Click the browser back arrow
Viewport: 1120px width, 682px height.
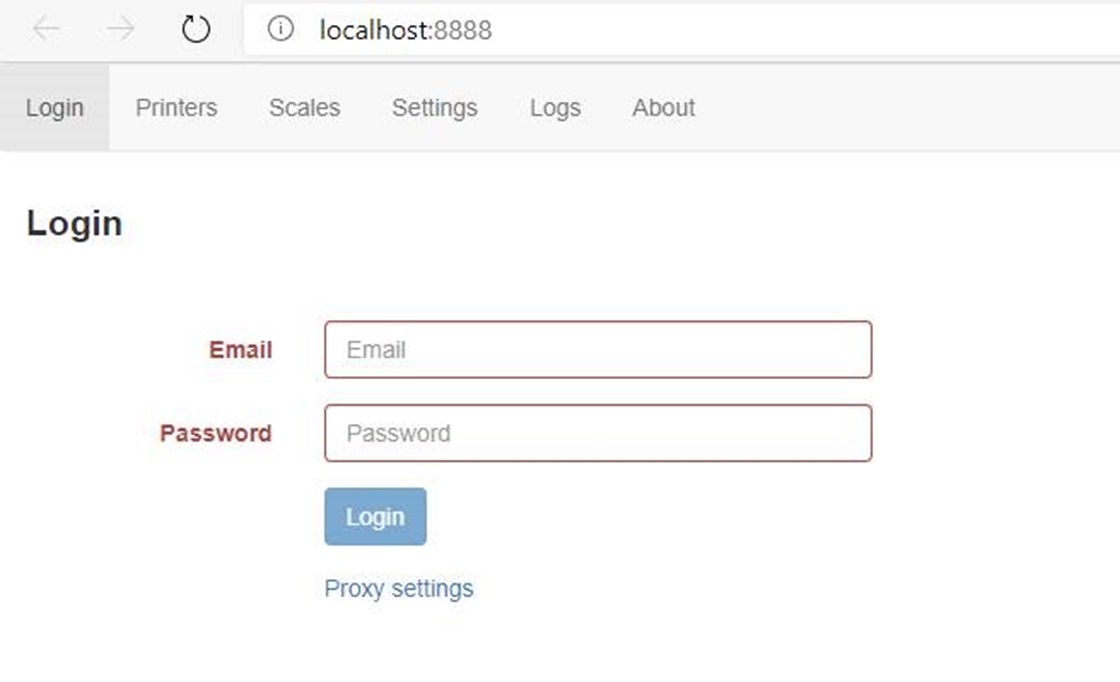pyautogui.click(x=46, y=29)
